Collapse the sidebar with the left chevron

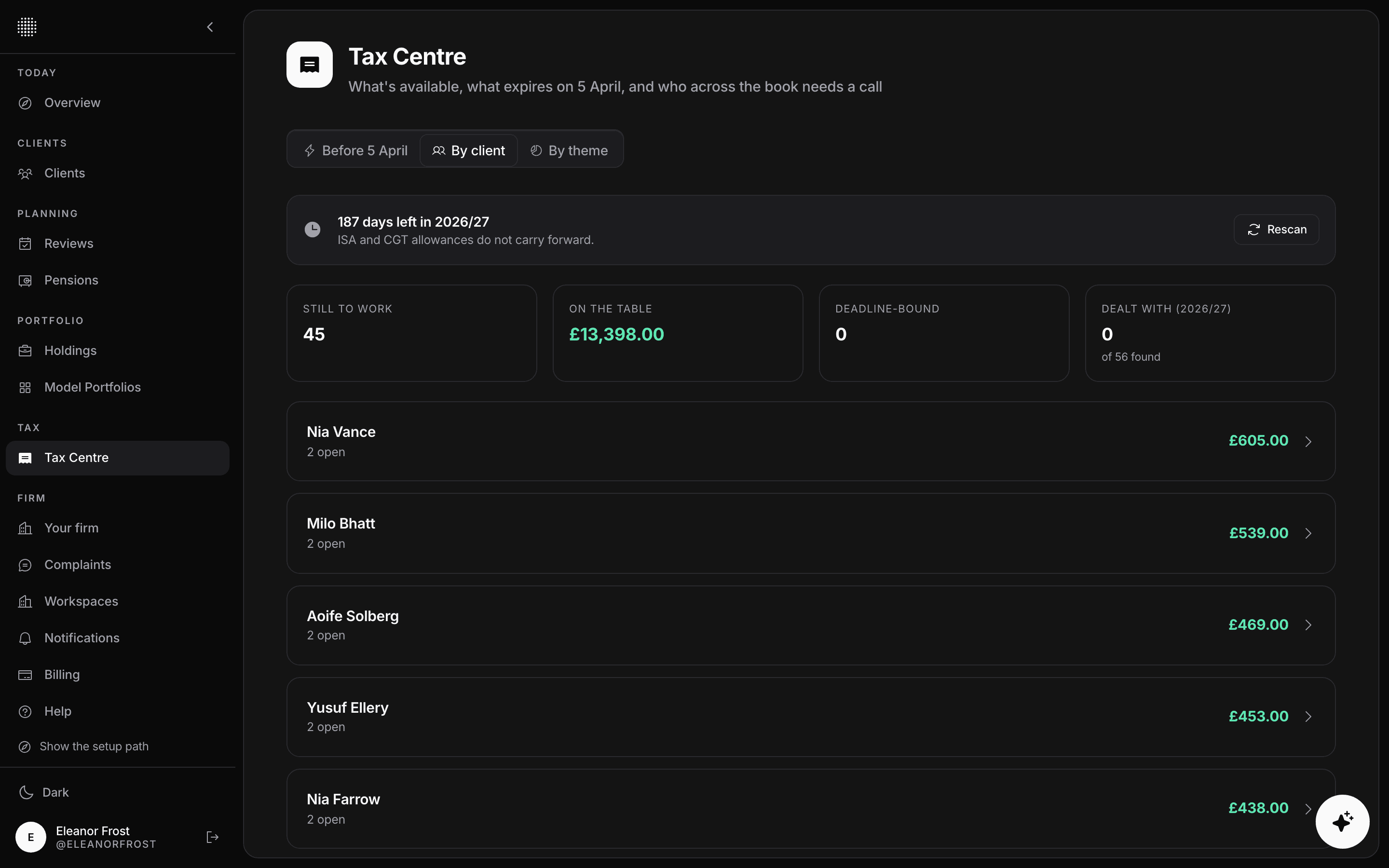[210, 27]
